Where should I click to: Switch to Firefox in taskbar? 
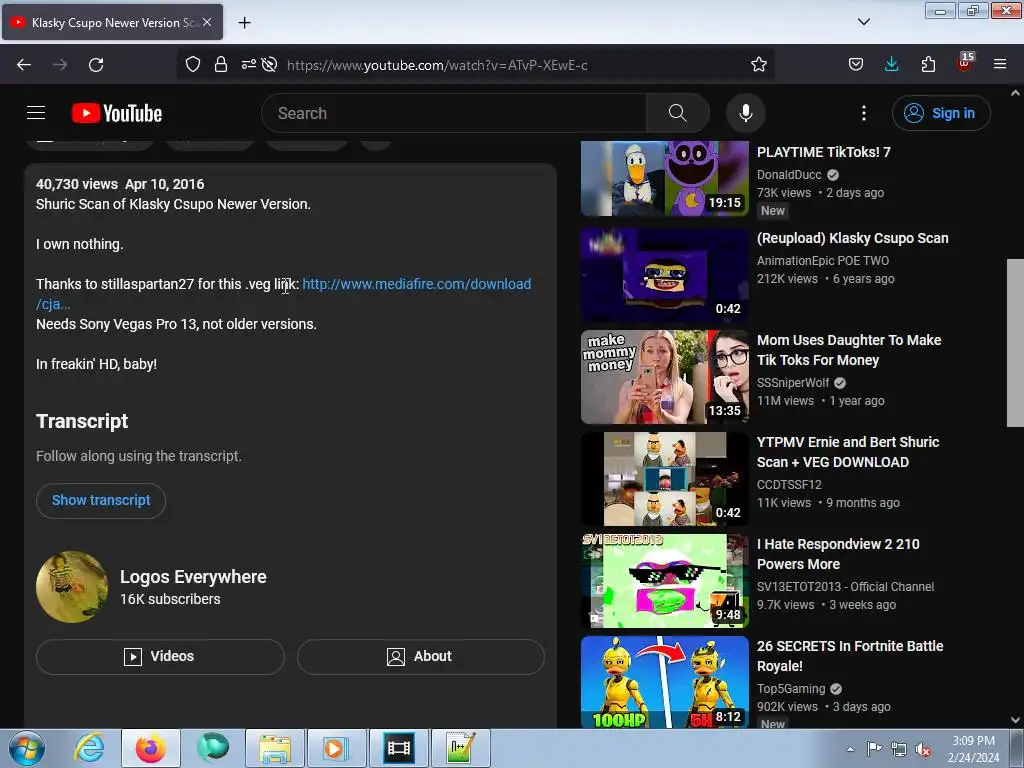(x=151, y=748)
